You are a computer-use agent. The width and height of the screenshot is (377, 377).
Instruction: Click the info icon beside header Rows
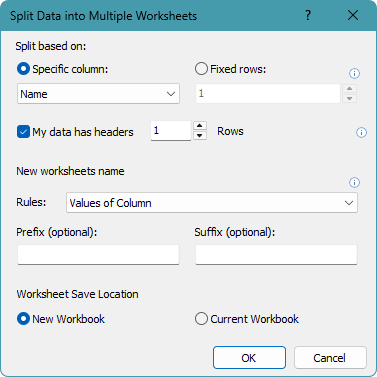(x=361, y=132)
